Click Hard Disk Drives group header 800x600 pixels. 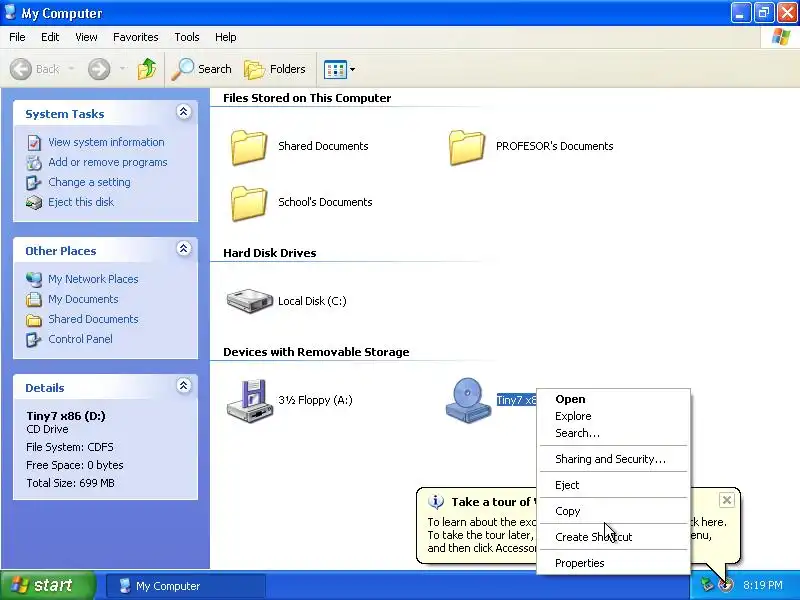pos(269,253)
